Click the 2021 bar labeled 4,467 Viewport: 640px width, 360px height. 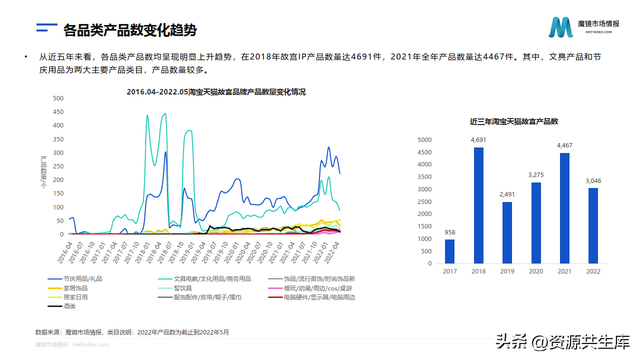click(564, 208)
